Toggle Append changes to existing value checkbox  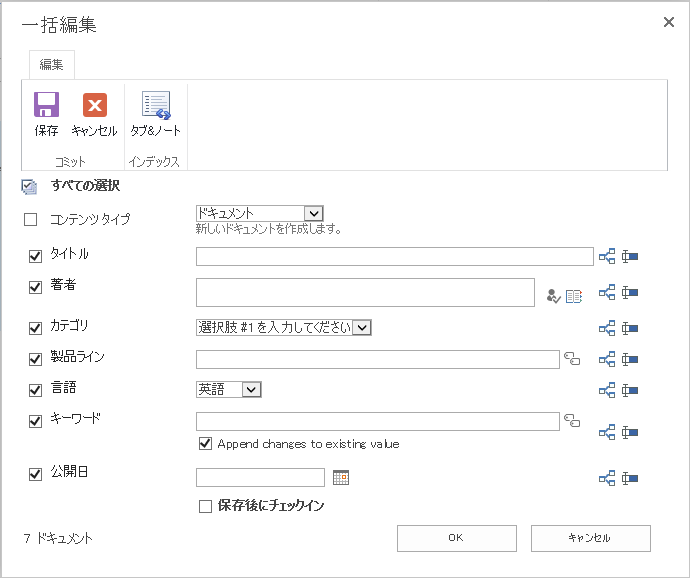206,443
